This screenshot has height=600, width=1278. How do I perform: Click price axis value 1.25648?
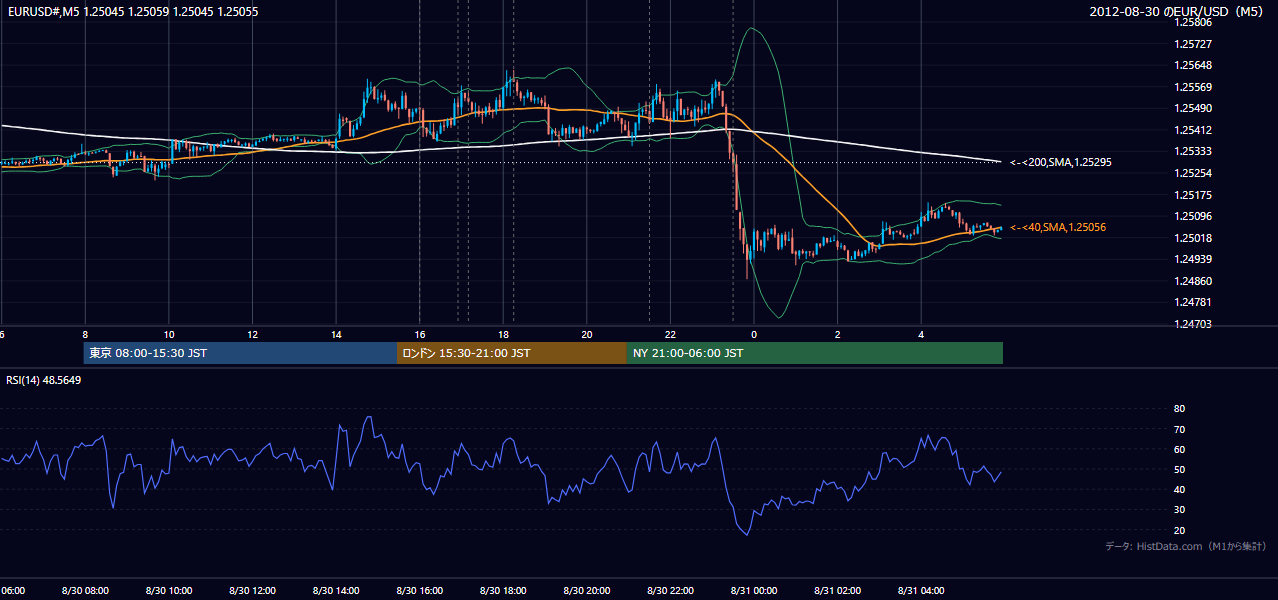[x=1193, y=66]
